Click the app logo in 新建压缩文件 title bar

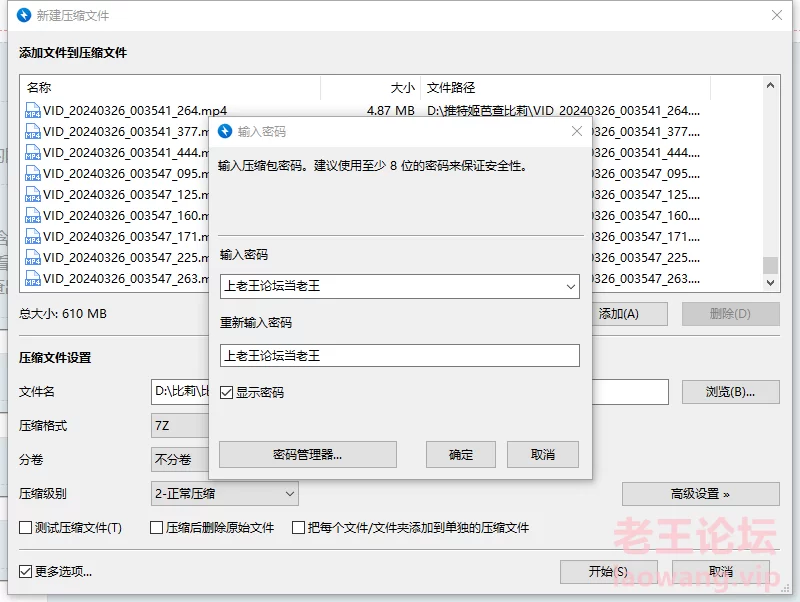(24, 15)
